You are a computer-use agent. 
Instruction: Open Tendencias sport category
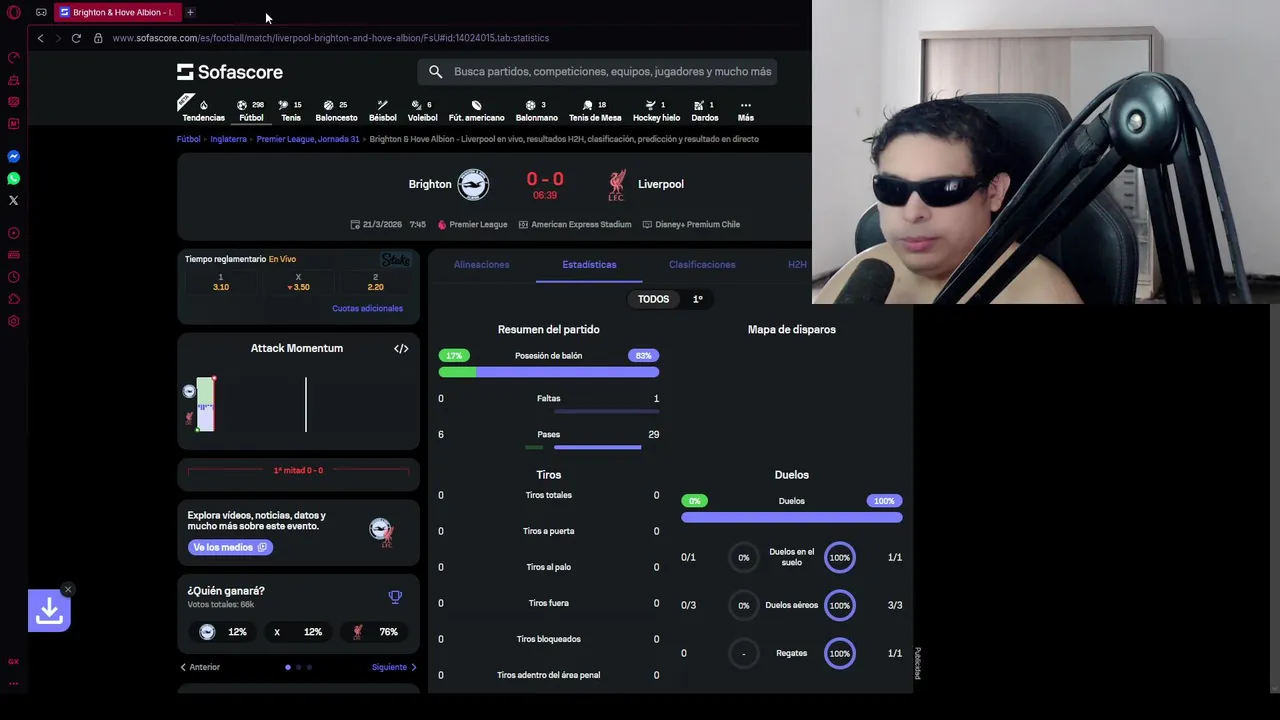[203, 110]
